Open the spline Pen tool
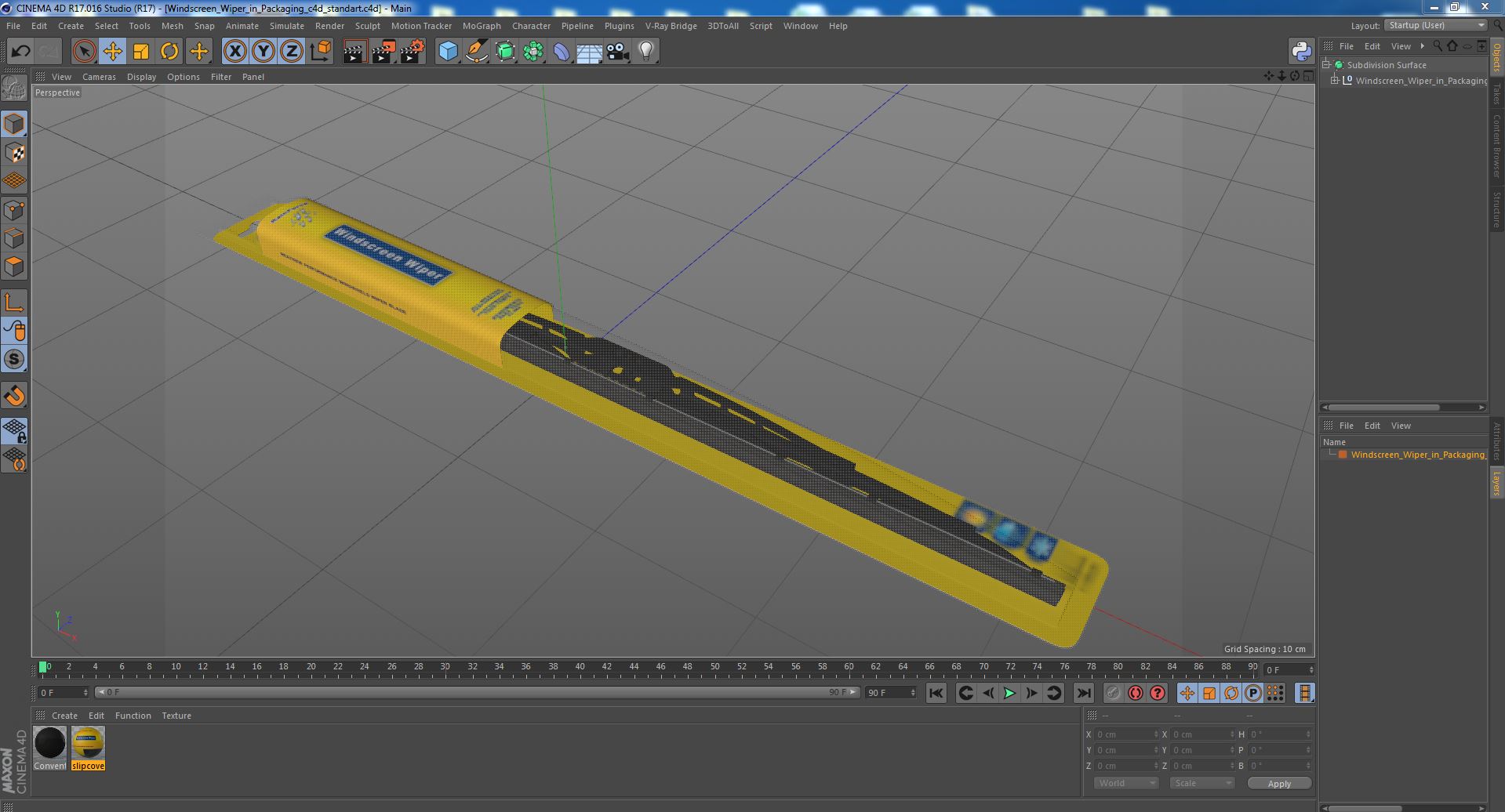1505x812 pixels. point(476,52)
